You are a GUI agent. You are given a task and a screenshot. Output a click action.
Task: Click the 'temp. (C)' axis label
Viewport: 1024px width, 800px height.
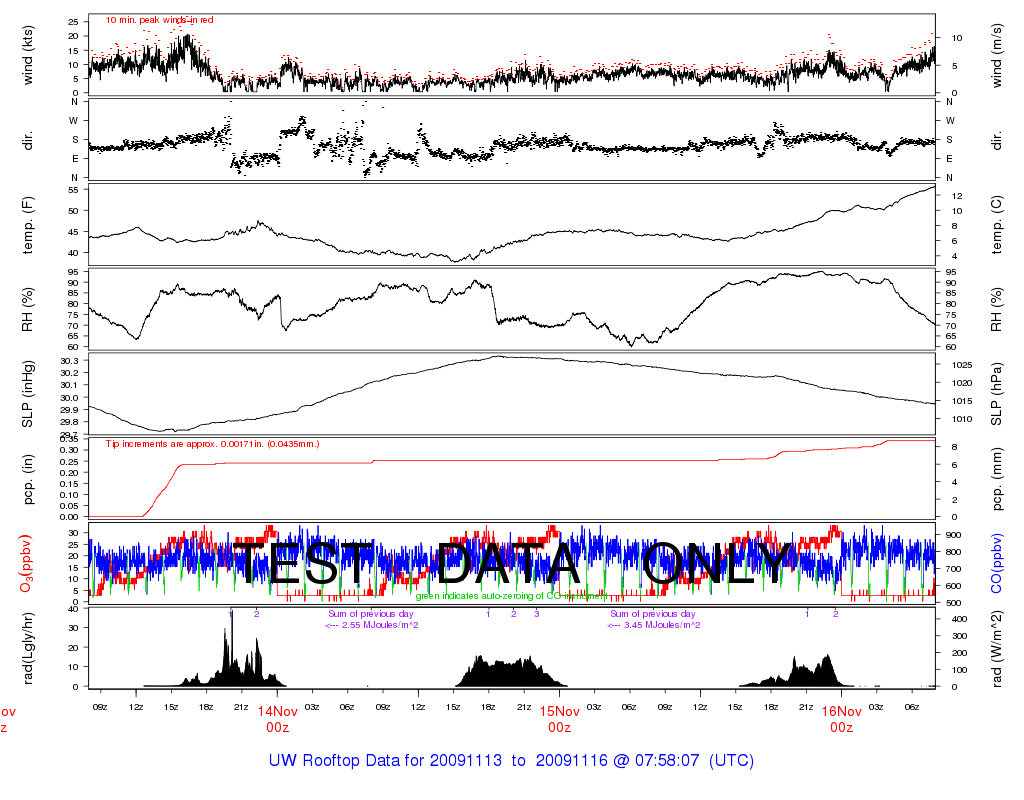pyautogui.click(x=996, y=225)
